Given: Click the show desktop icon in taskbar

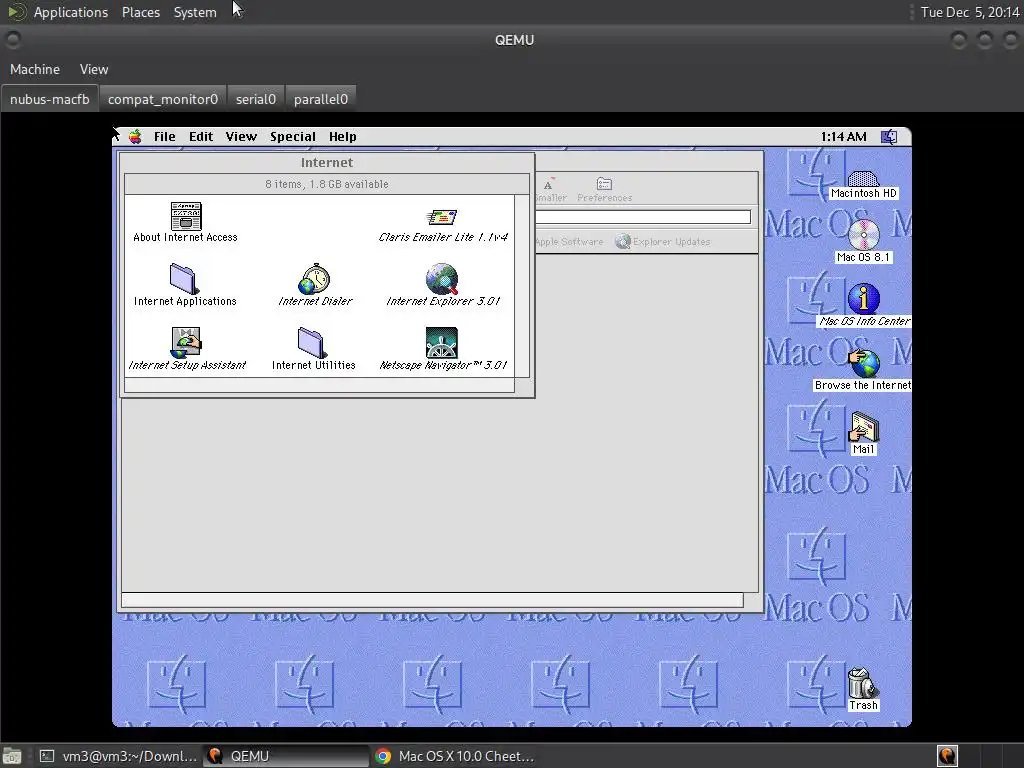Looking at the screenshot, I should (12, 756).
